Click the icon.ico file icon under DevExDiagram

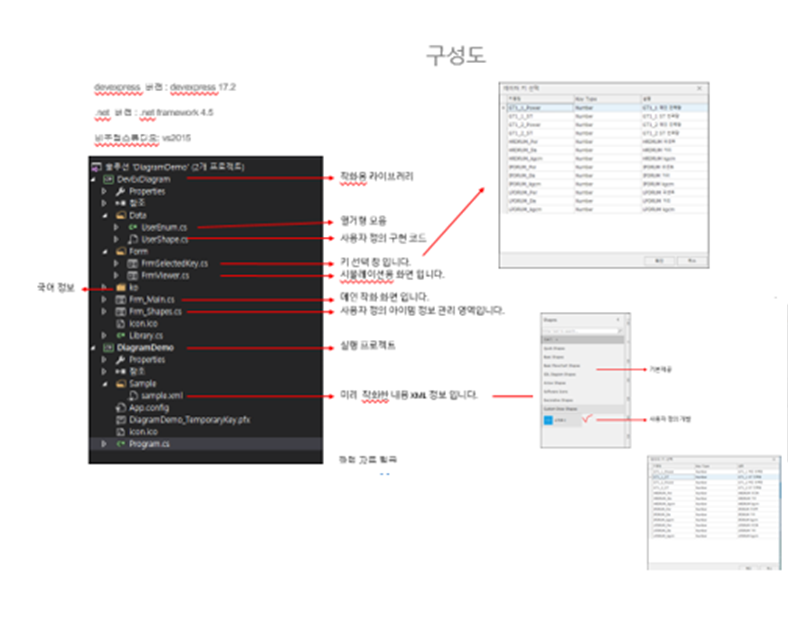coord(121,324)
